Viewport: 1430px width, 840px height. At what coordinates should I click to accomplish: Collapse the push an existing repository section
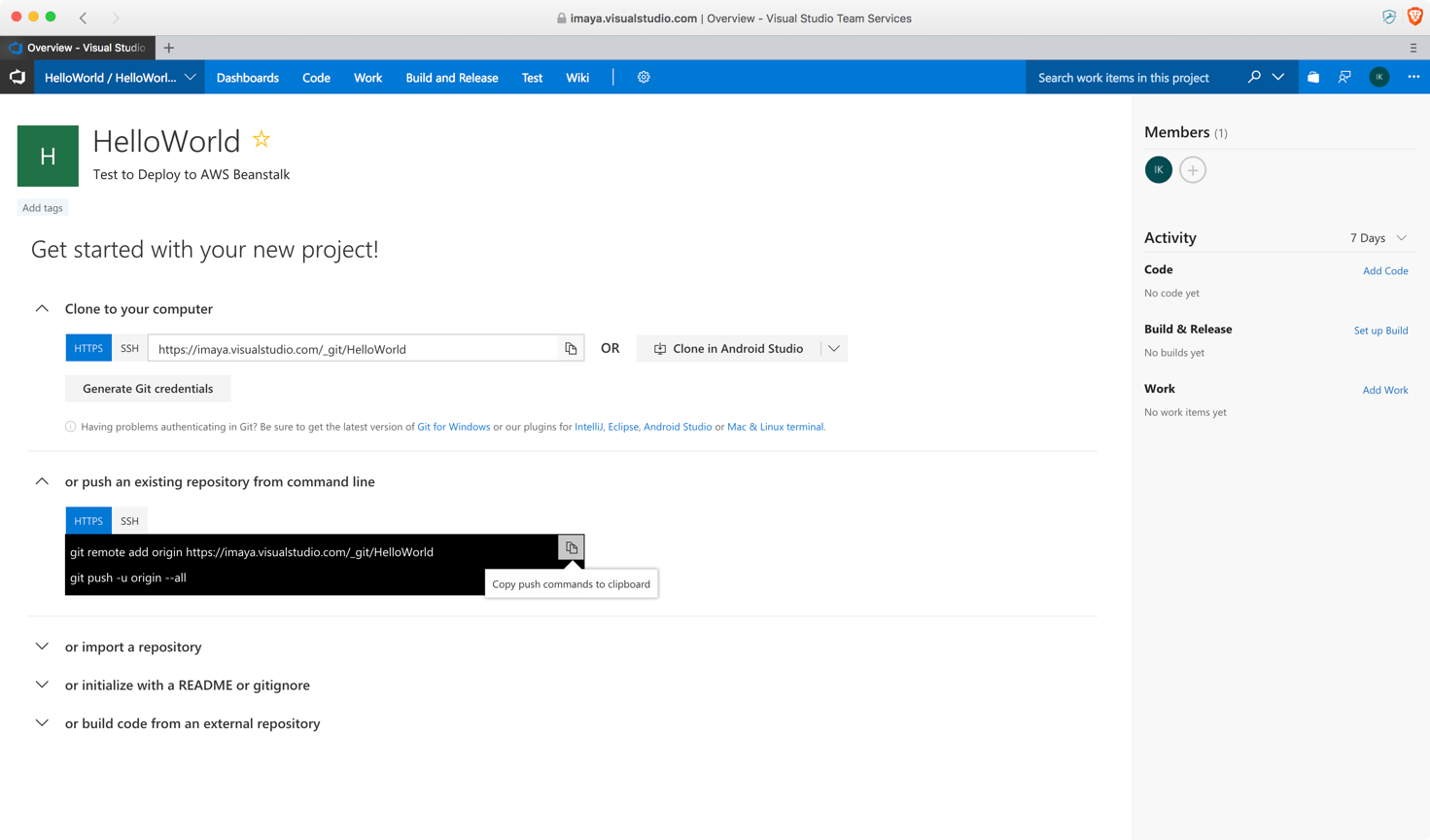(x=42, y=481)
